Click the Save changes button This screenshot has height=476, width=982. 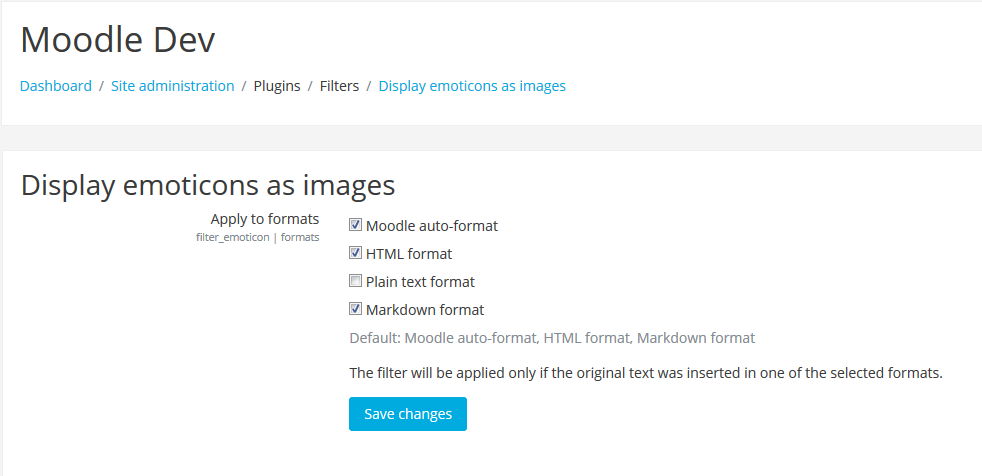(408, 414)
